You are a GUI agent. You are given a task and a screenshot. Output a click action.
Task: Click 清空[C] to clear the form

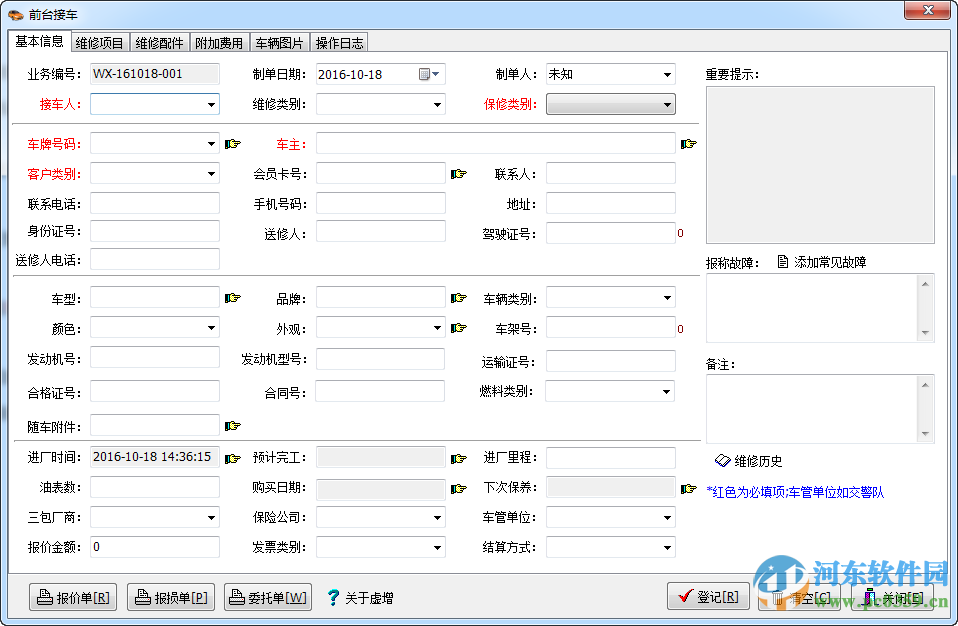click(x=802, y=595)
